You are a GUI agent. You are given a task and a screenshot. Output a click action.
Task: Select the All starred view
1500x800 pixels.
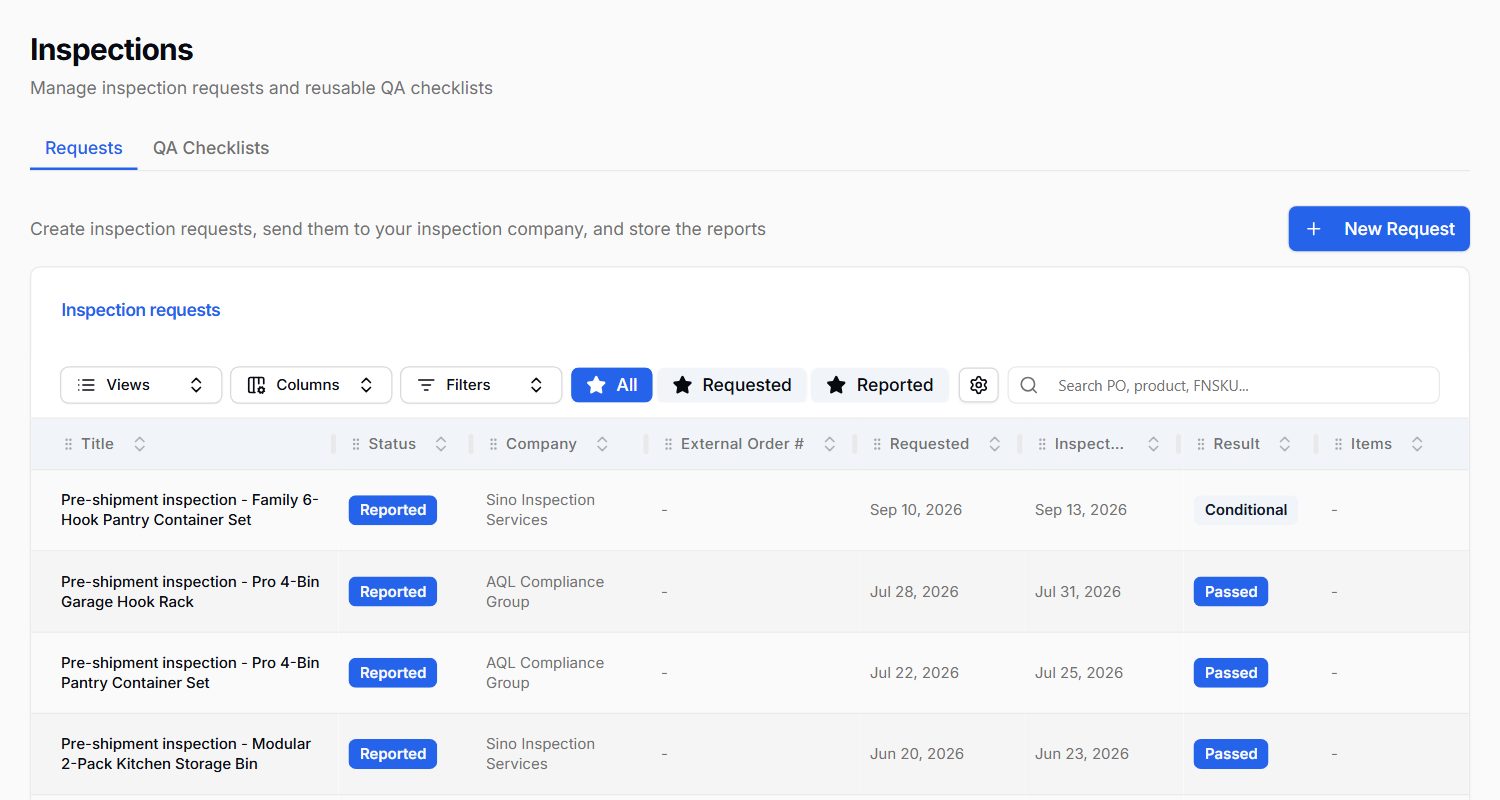pos(612,385)
